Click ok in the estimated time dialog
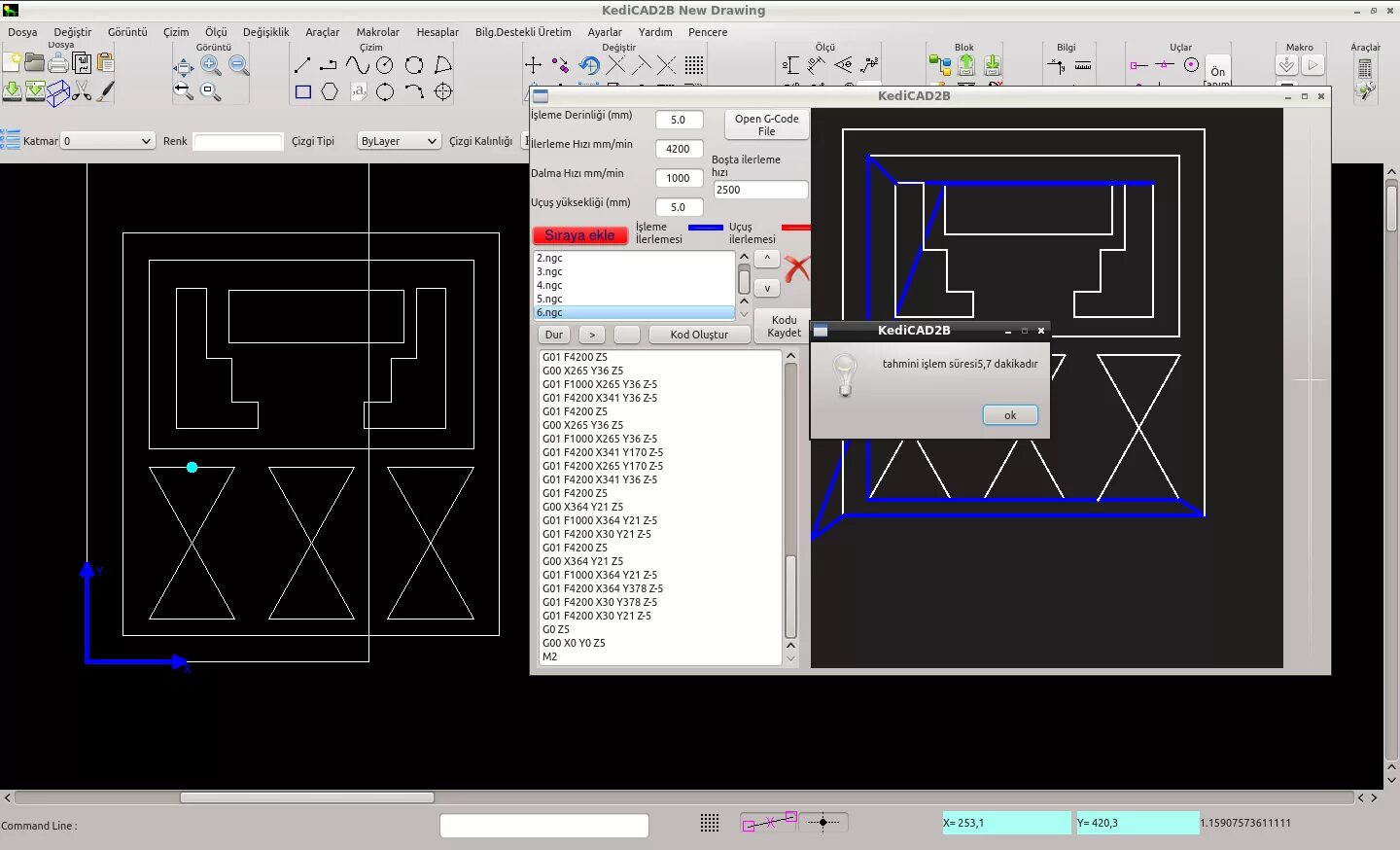This screenshot has width=1400, height=850. pos(1010,415)
